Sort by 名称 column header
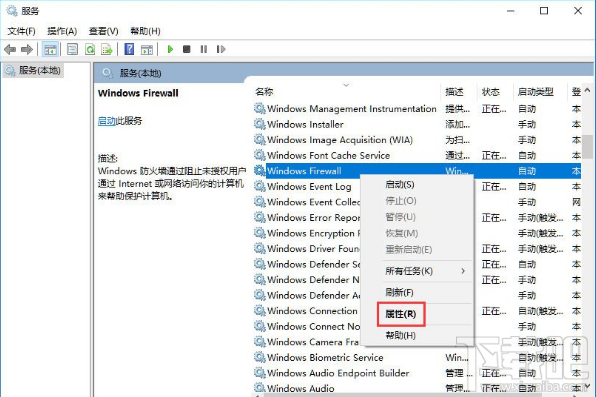The height and width of the screenshot is (397, 596). tap(265, 92)
